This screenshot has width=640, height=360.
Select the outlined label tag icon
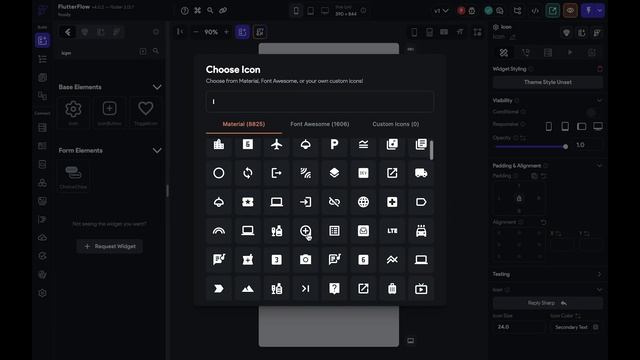[421, 202]
